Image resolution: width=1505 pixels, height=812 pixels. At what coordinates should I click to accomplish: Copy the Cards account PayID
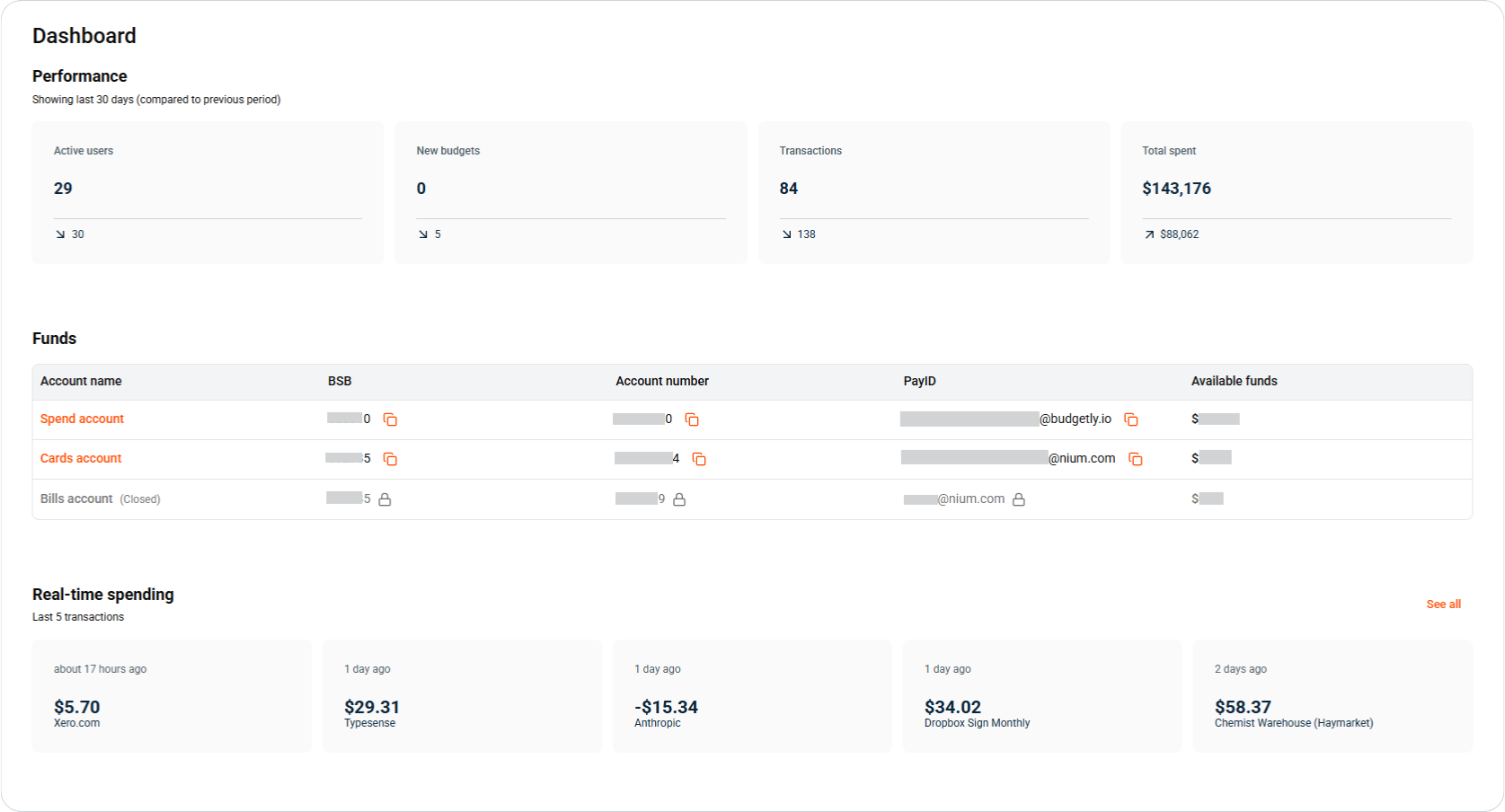1136,458
